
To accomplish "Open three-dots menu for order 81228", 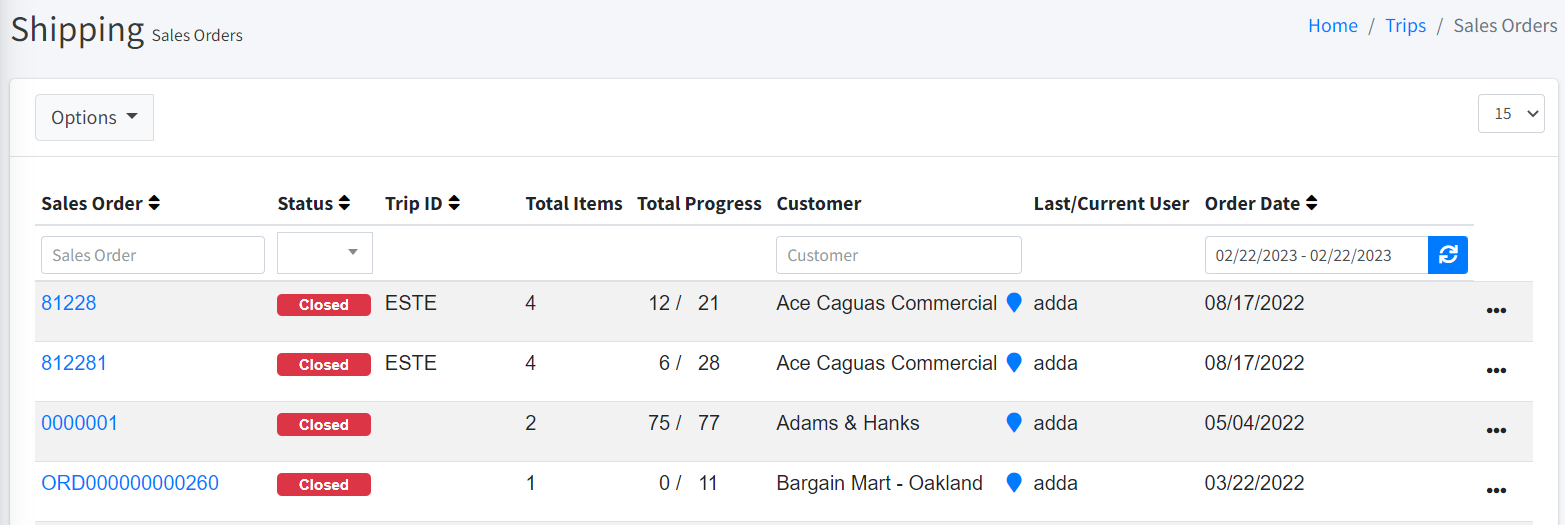I will coord(1496,310).
